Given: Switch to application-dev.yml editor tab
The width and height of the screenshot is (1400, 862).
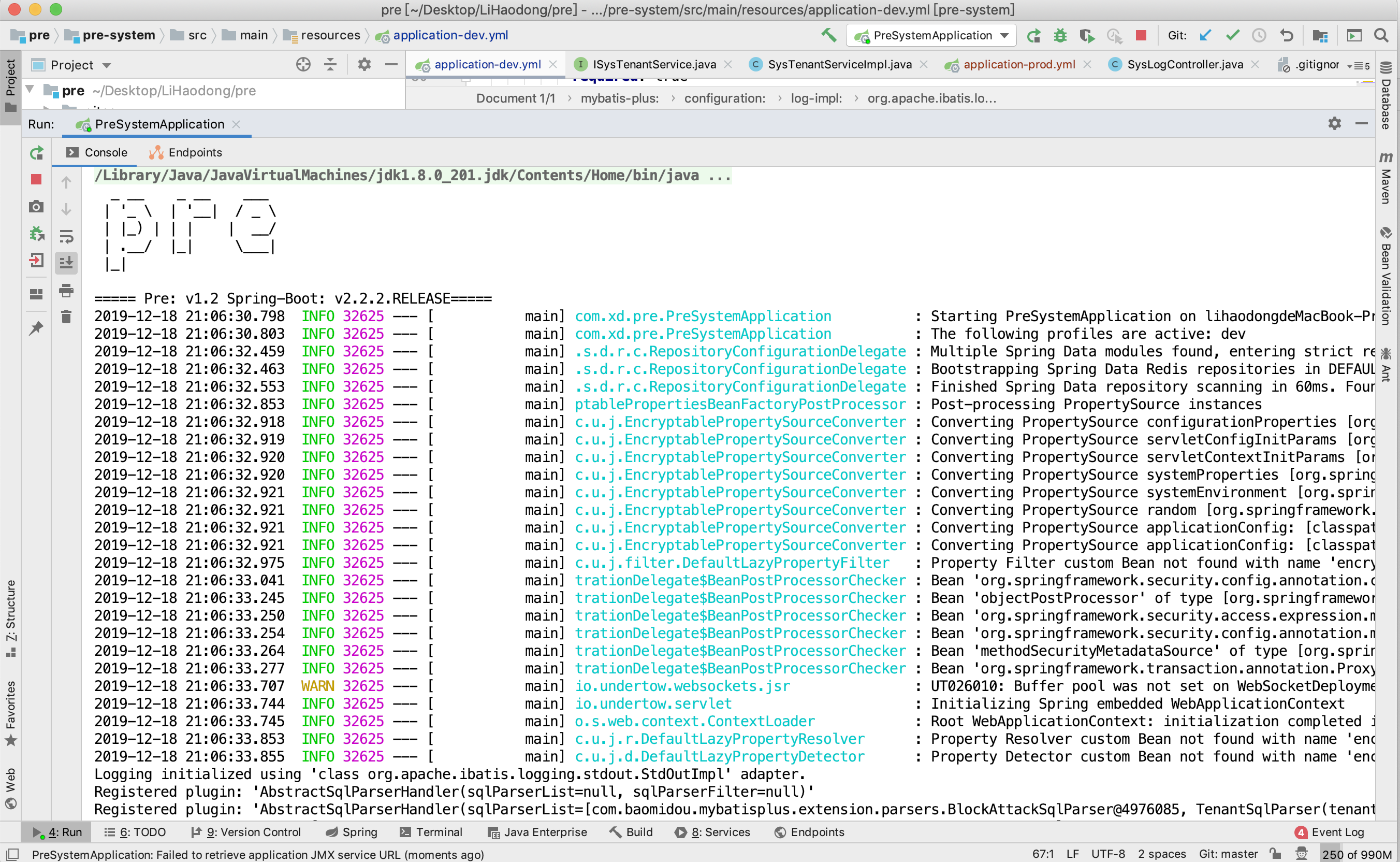Looking at the screenshot, I should pyautogui.click(x=487, y=64).
